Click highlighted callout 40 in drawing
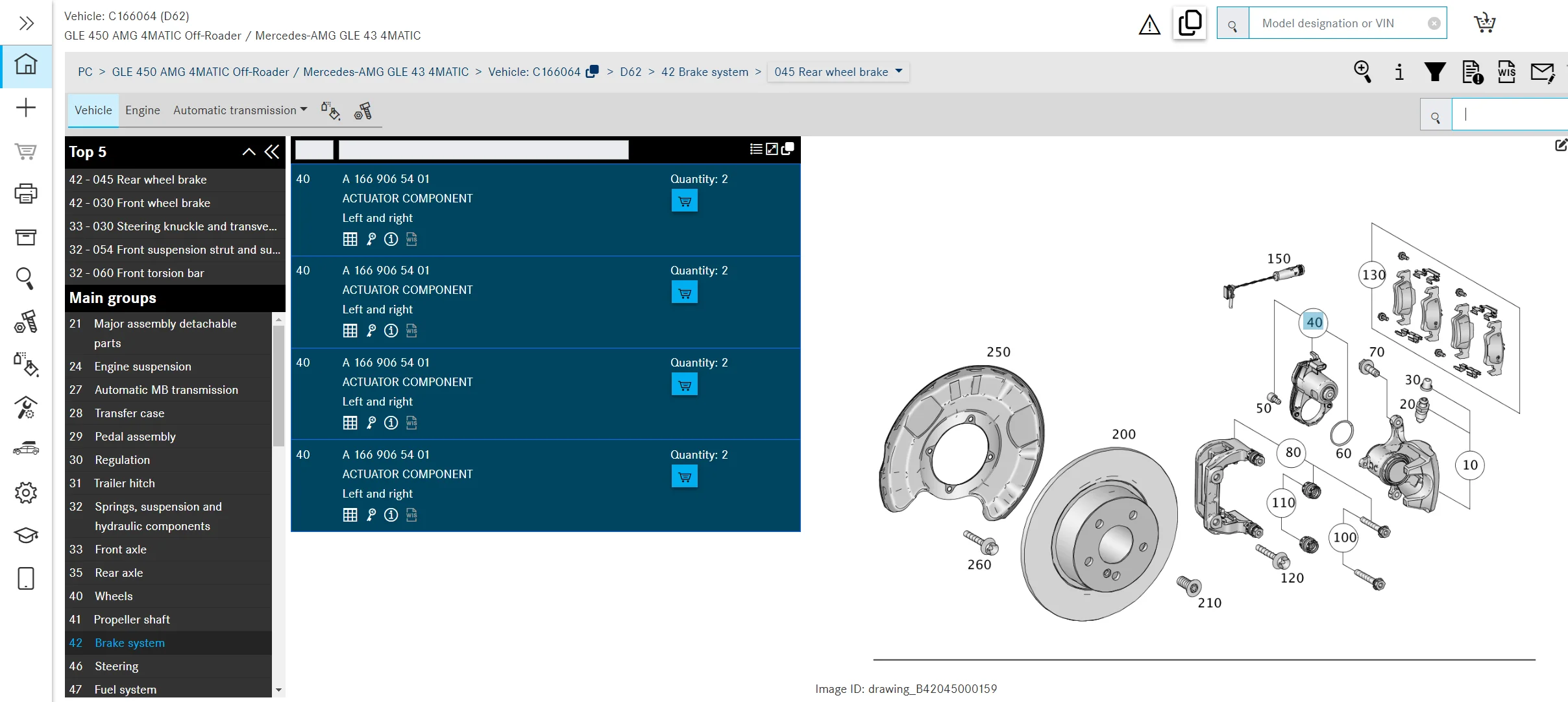Viewport: 1568px width, 702px height. click(x=1314, y=322)
